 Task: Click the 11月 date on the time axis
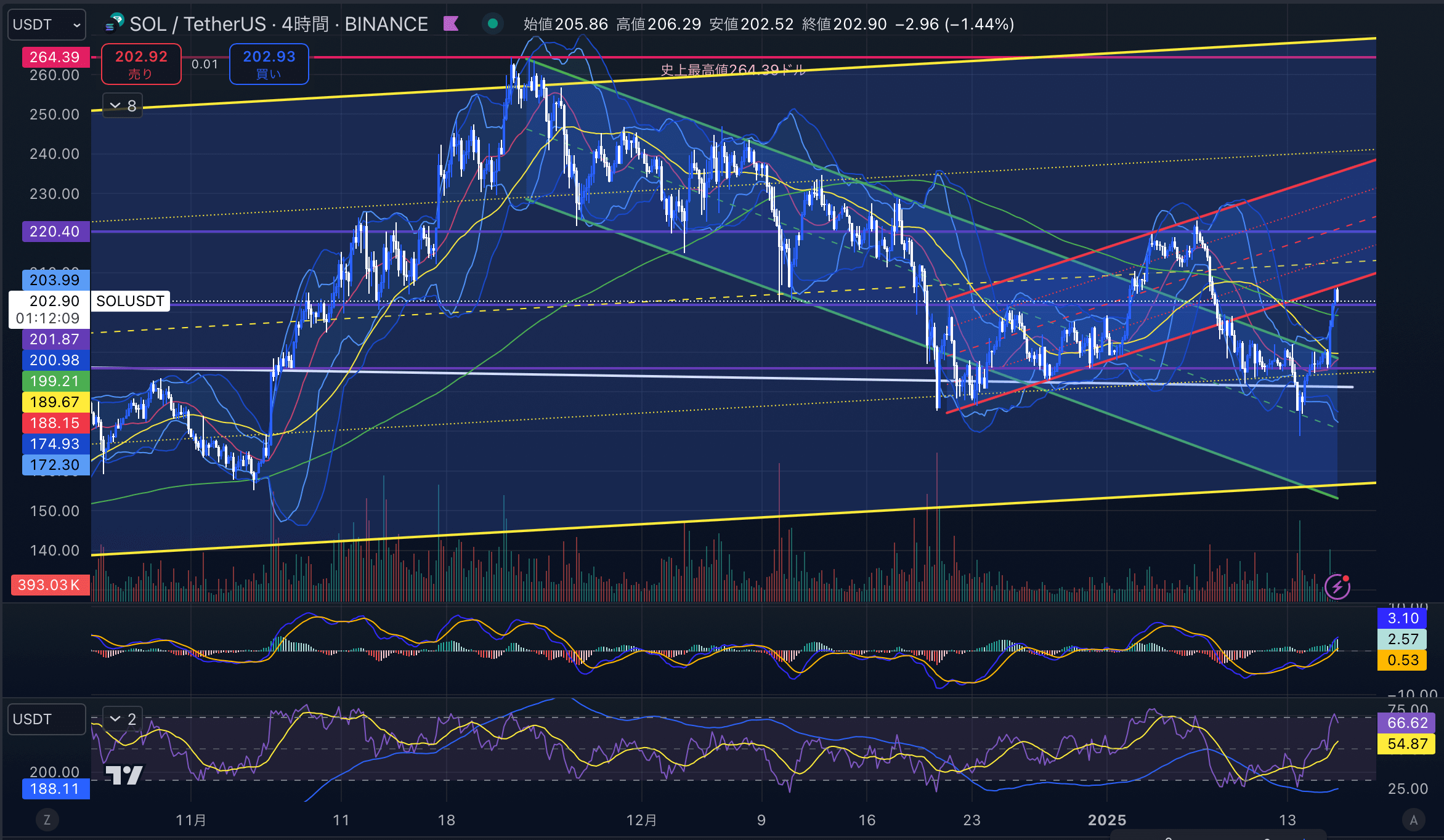191,820
